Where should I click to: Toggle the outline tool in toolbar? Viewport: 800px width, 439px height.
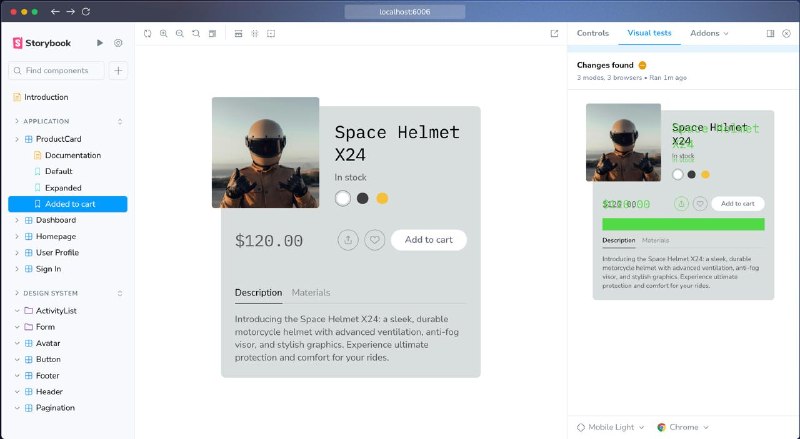(x=271, y=34)
